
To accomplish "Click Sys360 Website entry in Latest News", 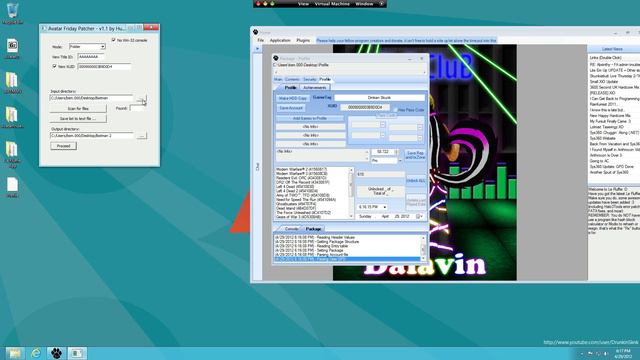I will [x=602, y=138].
